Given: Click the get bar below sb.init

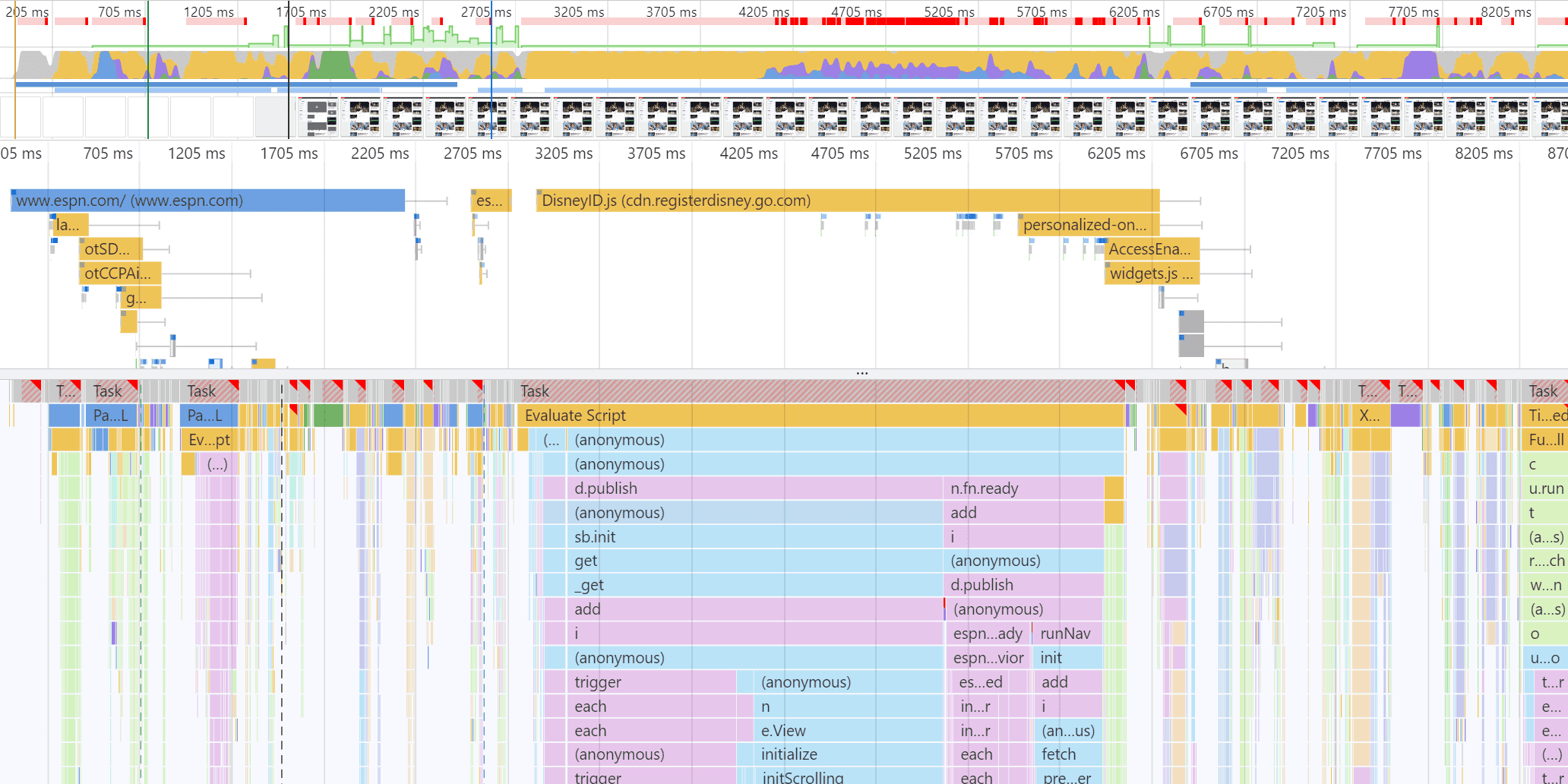Looking at the screenshot, I should coord(754,561).
